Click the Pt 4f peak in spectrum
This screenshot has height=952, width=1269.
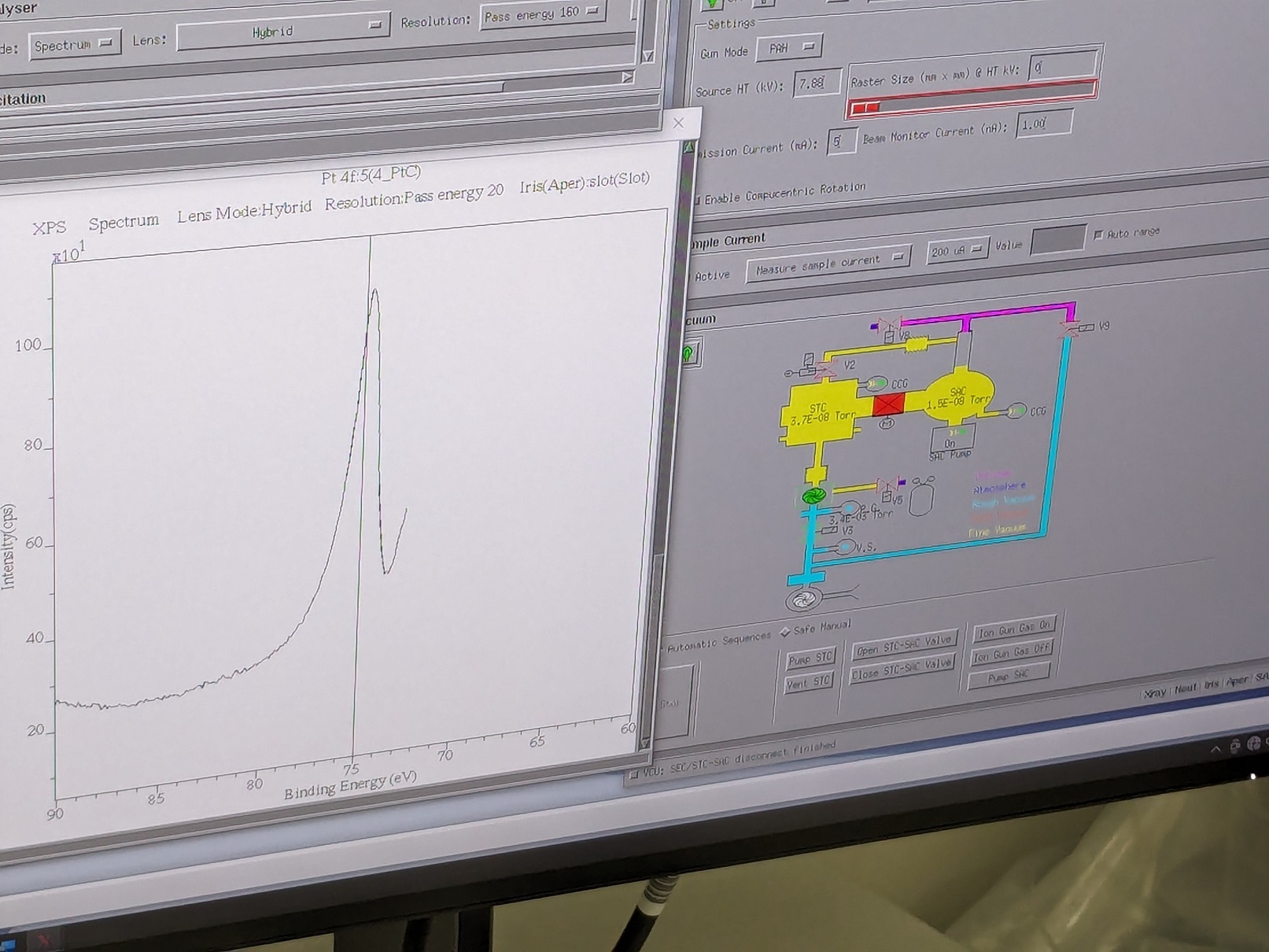pos(374,293)
